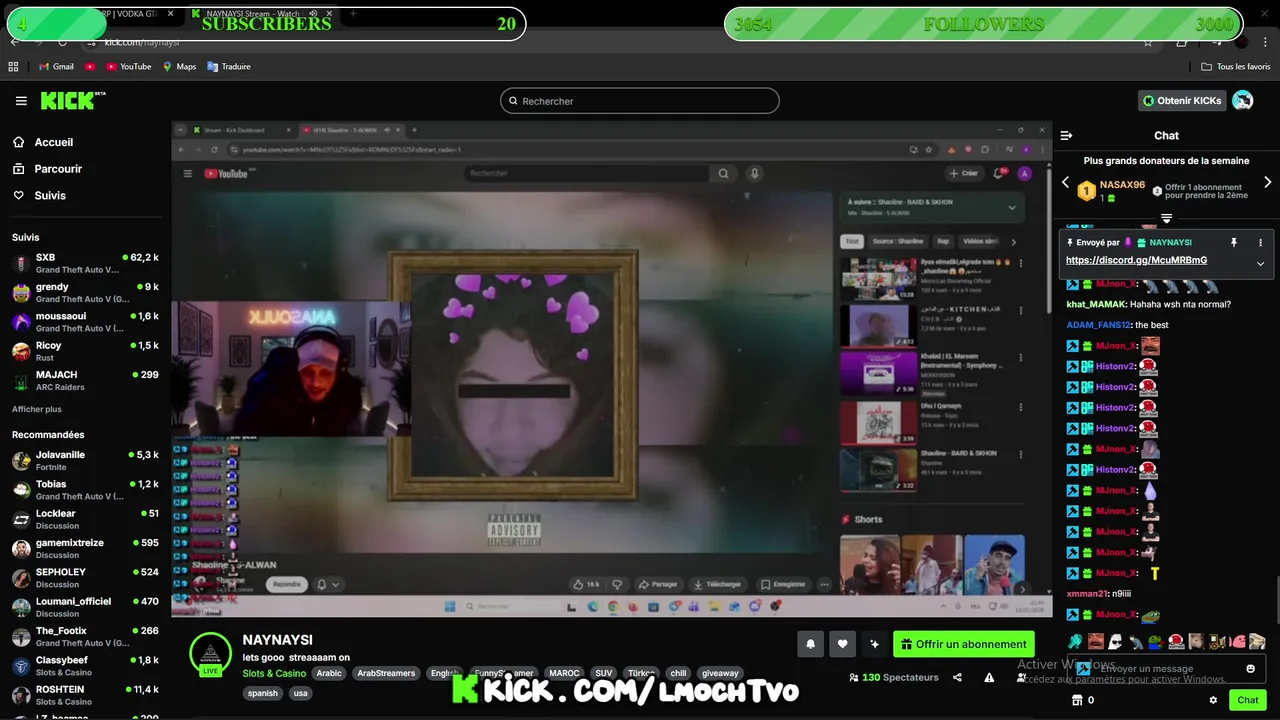The height and width of the screenshot is (720, 1280).
Task: Select the green Pepe emote in quick bar
Action: click(x=1155, y=641)
